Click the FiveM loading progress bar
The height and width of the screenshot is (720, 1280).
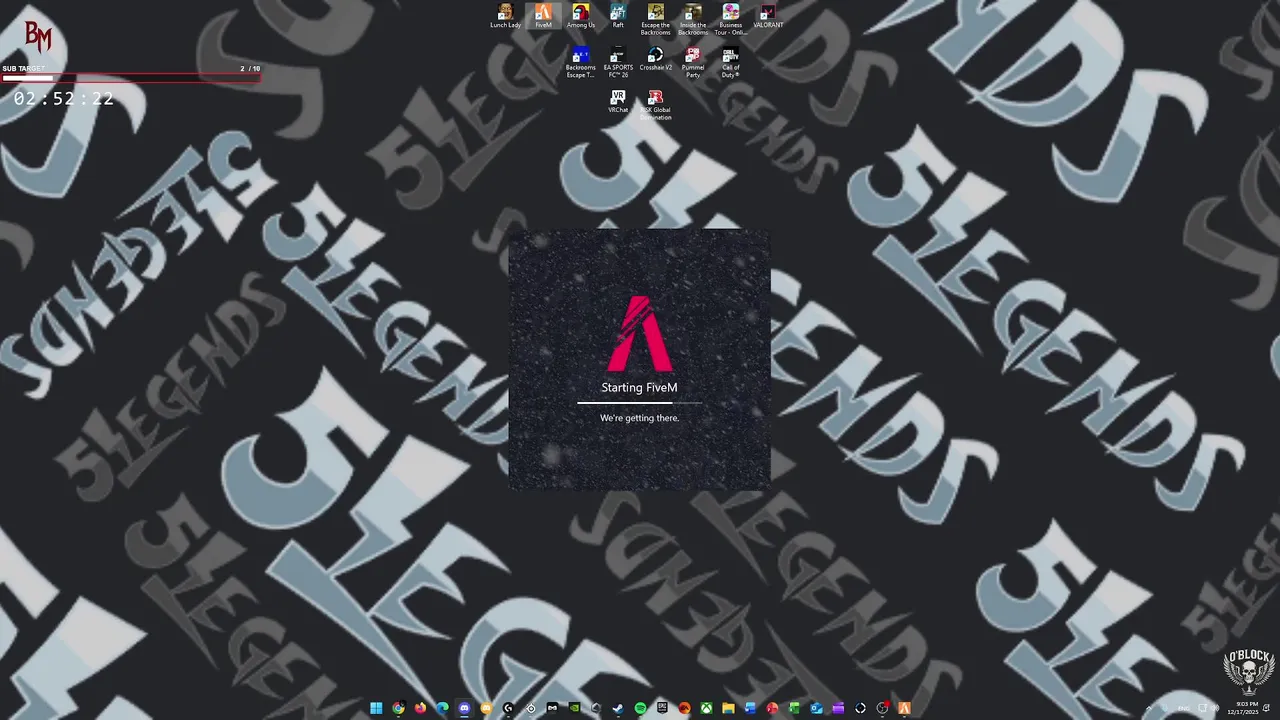tap(639, 403)
